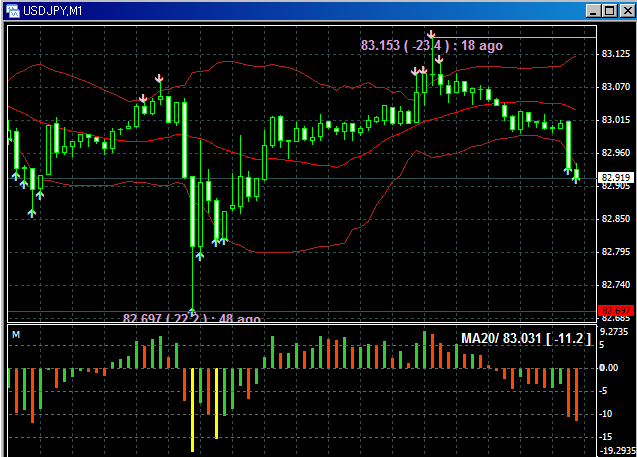This screenshot has width=637, height=457.
Task: Click the 0.00 level on the indicator scale
Action: 609,367
